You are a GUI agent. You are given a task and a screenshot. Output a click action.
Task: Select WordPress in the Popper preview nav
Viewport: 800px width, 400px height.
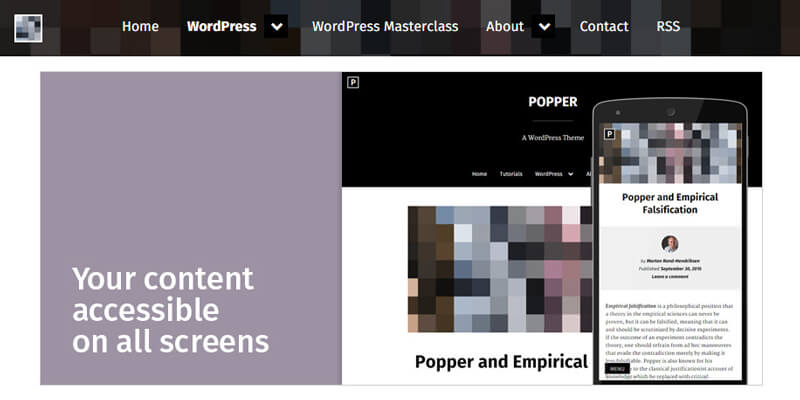(548, 174)
